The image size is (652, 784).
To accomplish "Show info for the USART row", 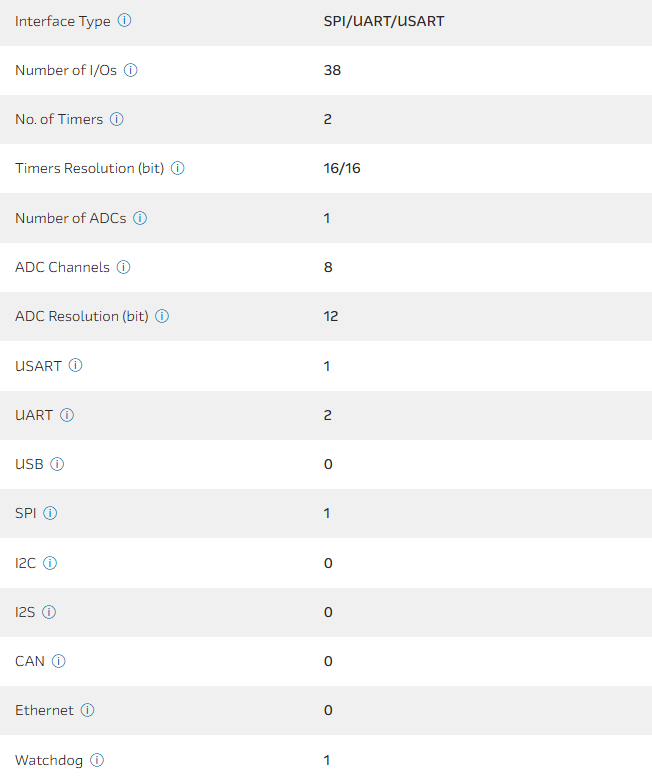I will click(75, 366).
